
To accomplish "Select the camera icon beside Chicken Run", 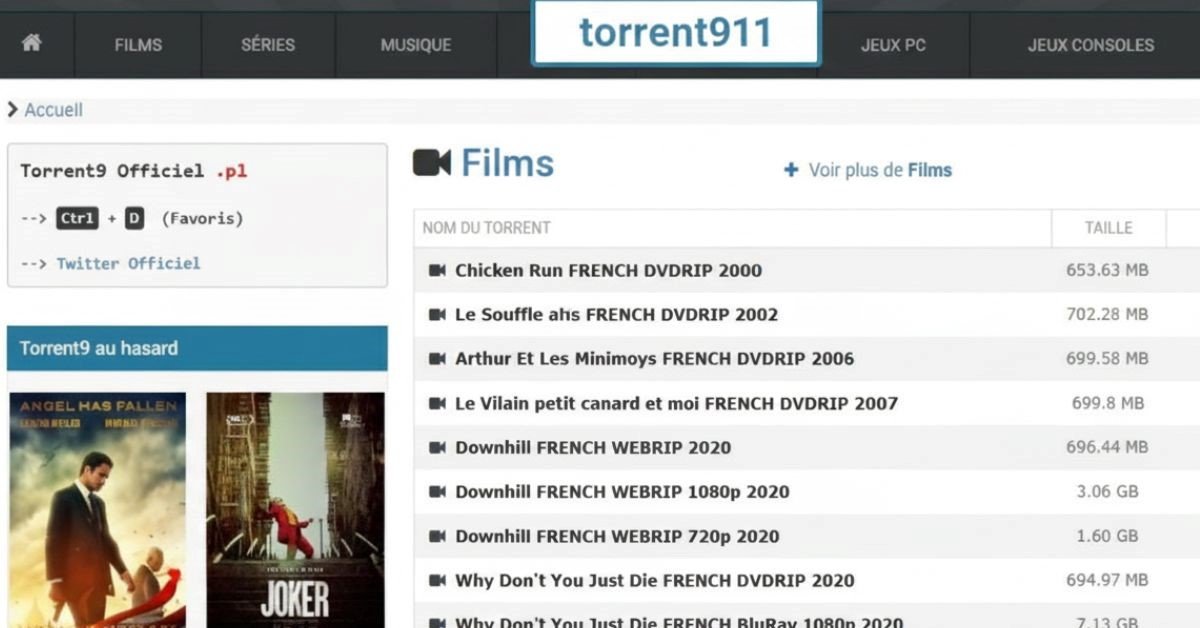I will click(x=438, y=270).
